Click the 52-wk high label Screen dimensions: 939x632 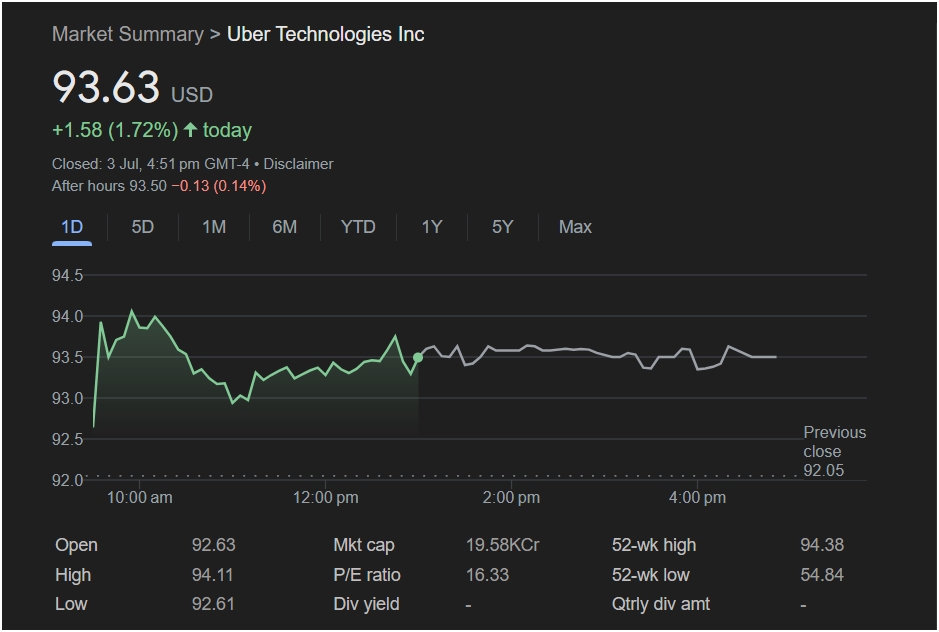[x=654, y=545]
